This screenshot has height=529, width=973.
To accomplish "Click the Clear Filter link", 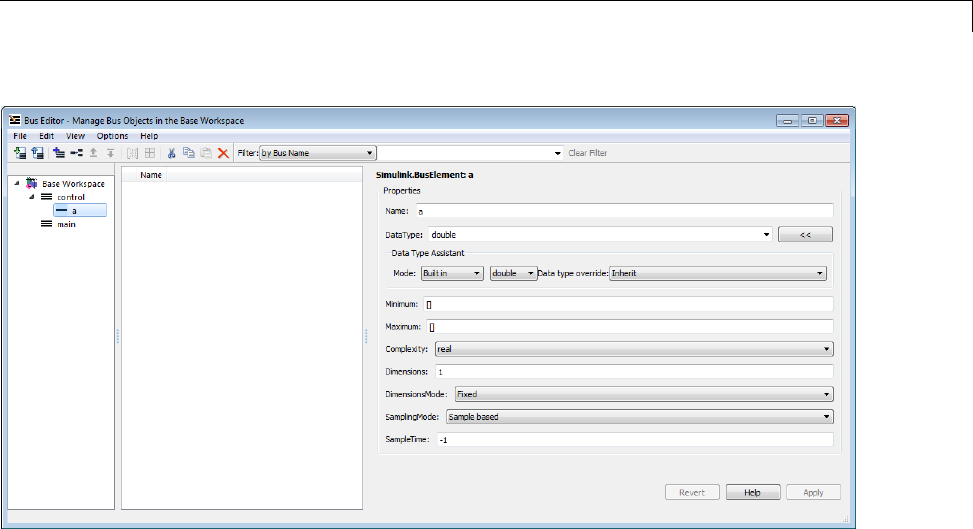I will pos(588,153).
